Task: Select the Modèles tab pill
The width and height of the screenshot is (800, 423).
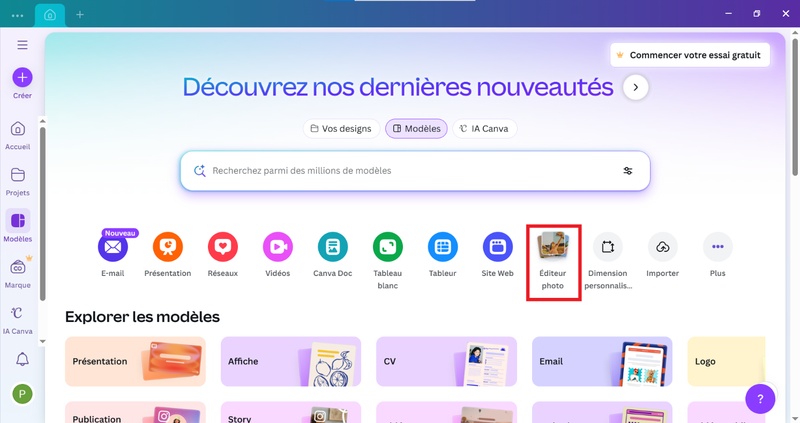Action: [416, 129]
